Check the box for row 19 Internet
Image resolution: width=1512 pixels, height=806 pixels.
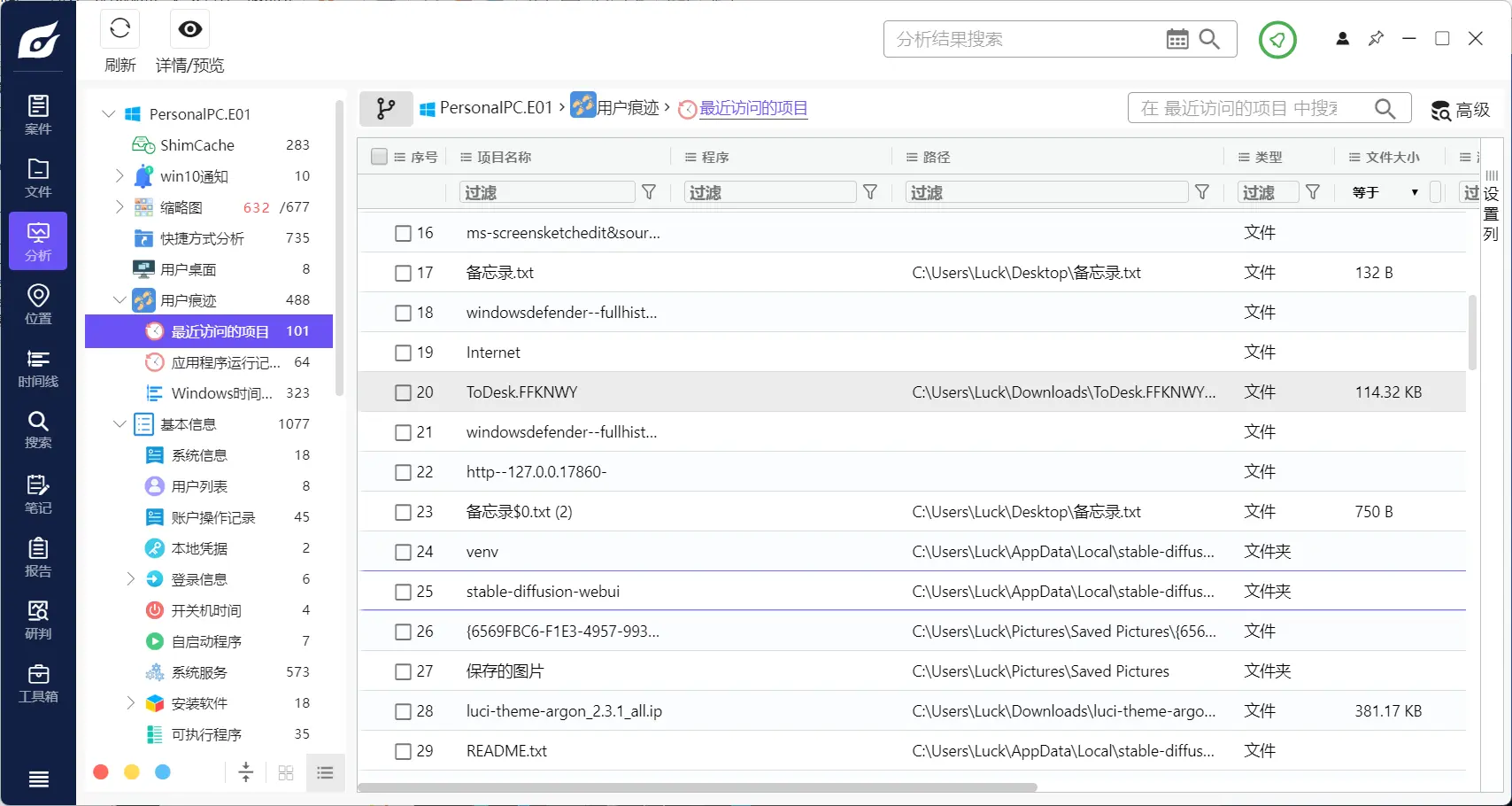coord(403,353)
